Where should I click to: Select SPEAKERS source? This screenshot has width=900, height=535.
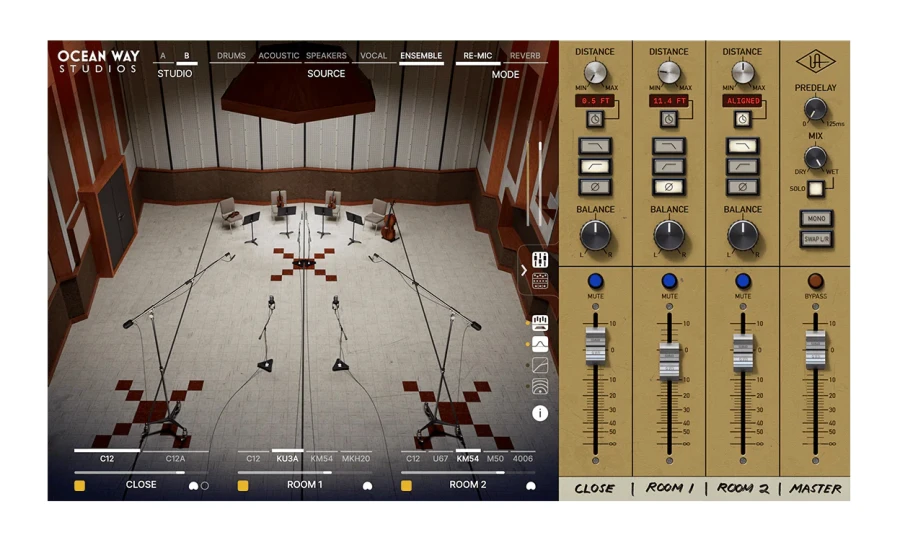tap(326, 56)
